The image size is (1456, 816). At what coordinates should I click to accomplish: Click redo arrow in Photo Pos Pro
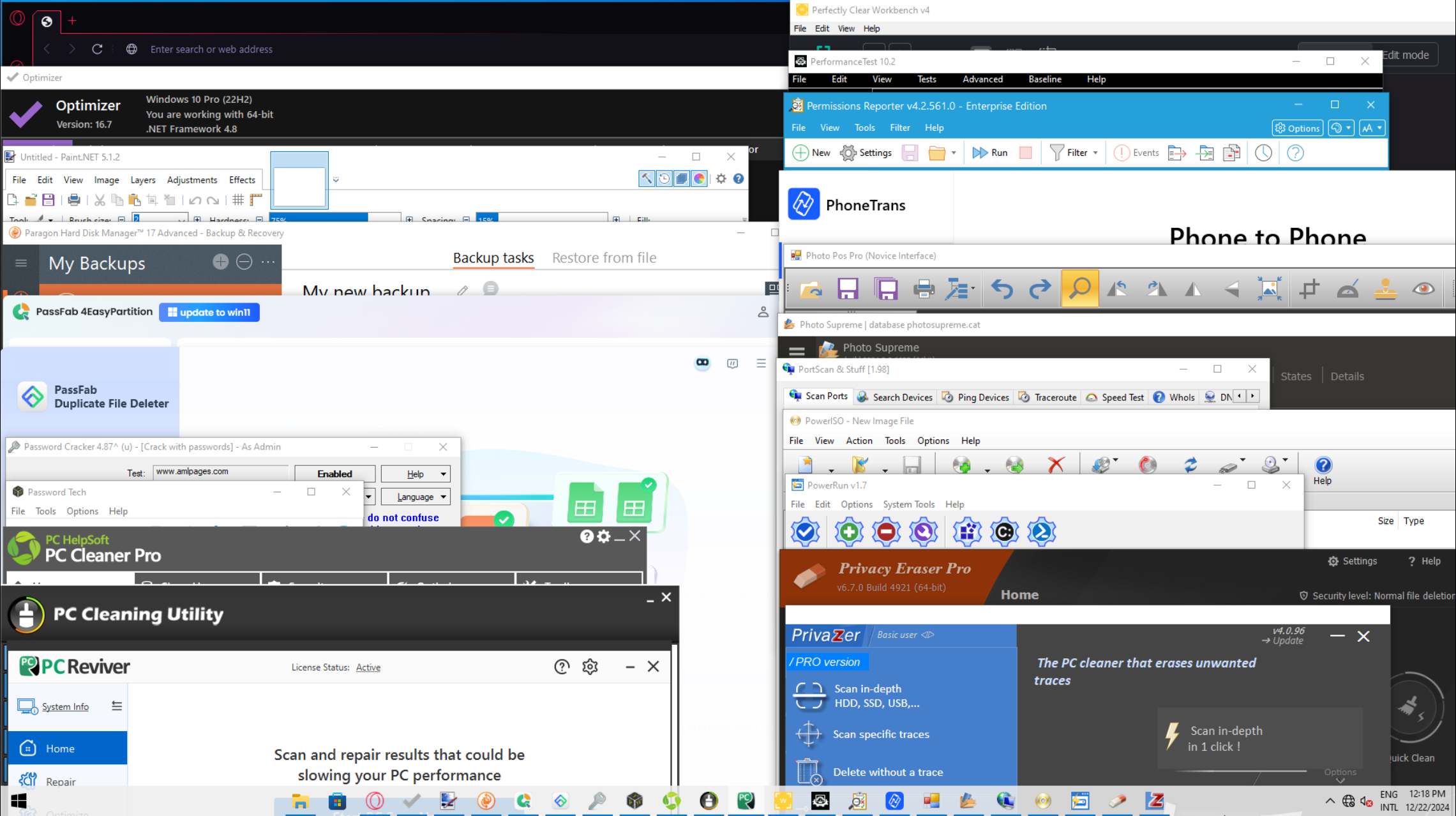pos(1040,289)
